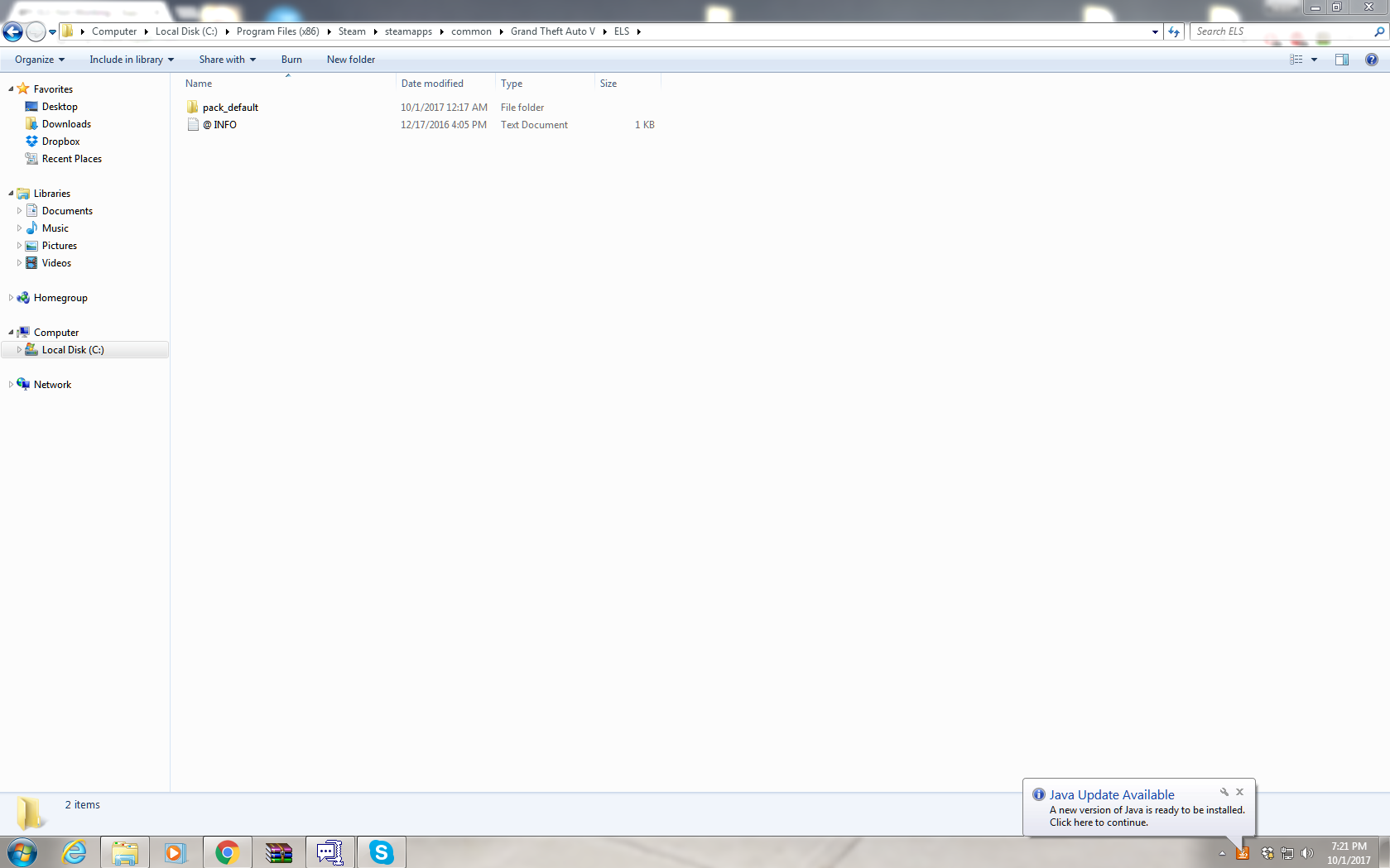Create a New folder
Screen dimensions: 1390x868
[351, 60]
